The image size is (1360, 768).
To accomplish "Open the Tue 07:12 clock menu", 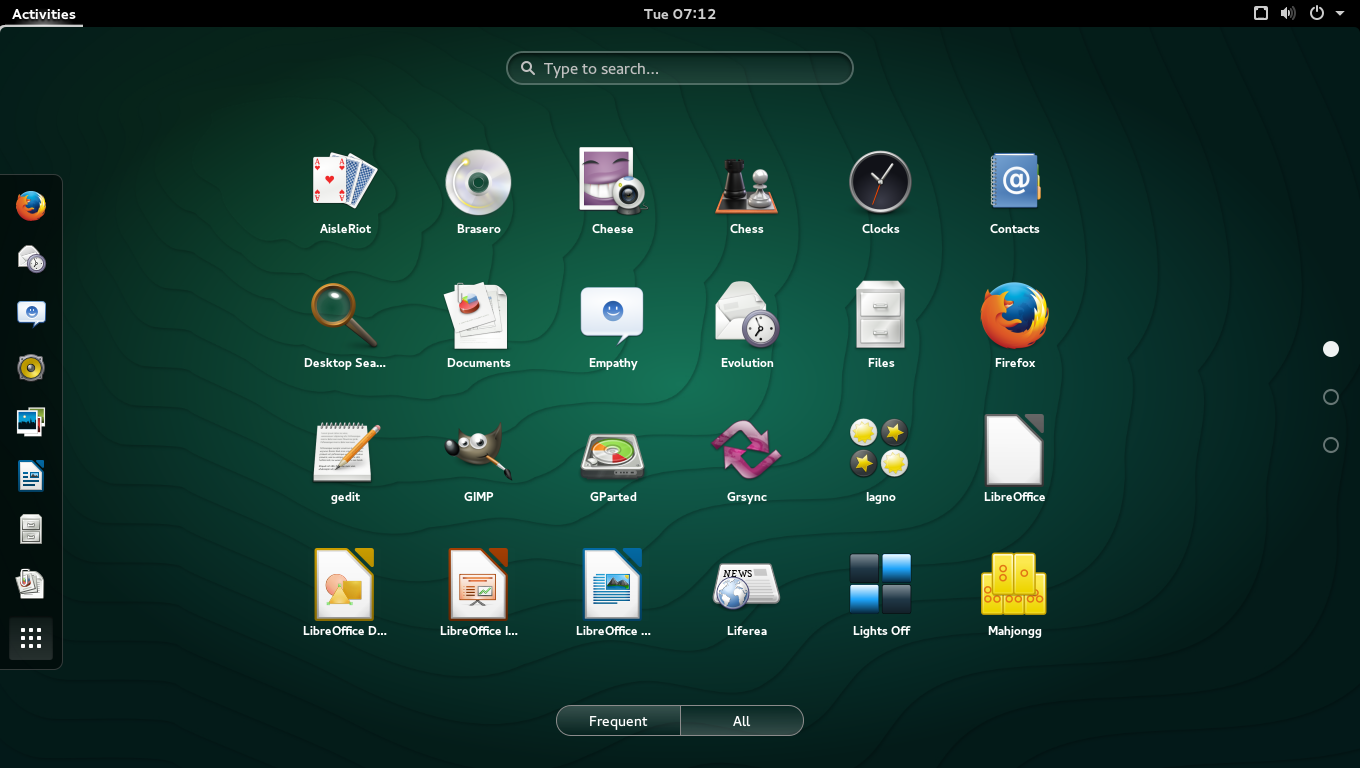I will [x=680, y=14].
